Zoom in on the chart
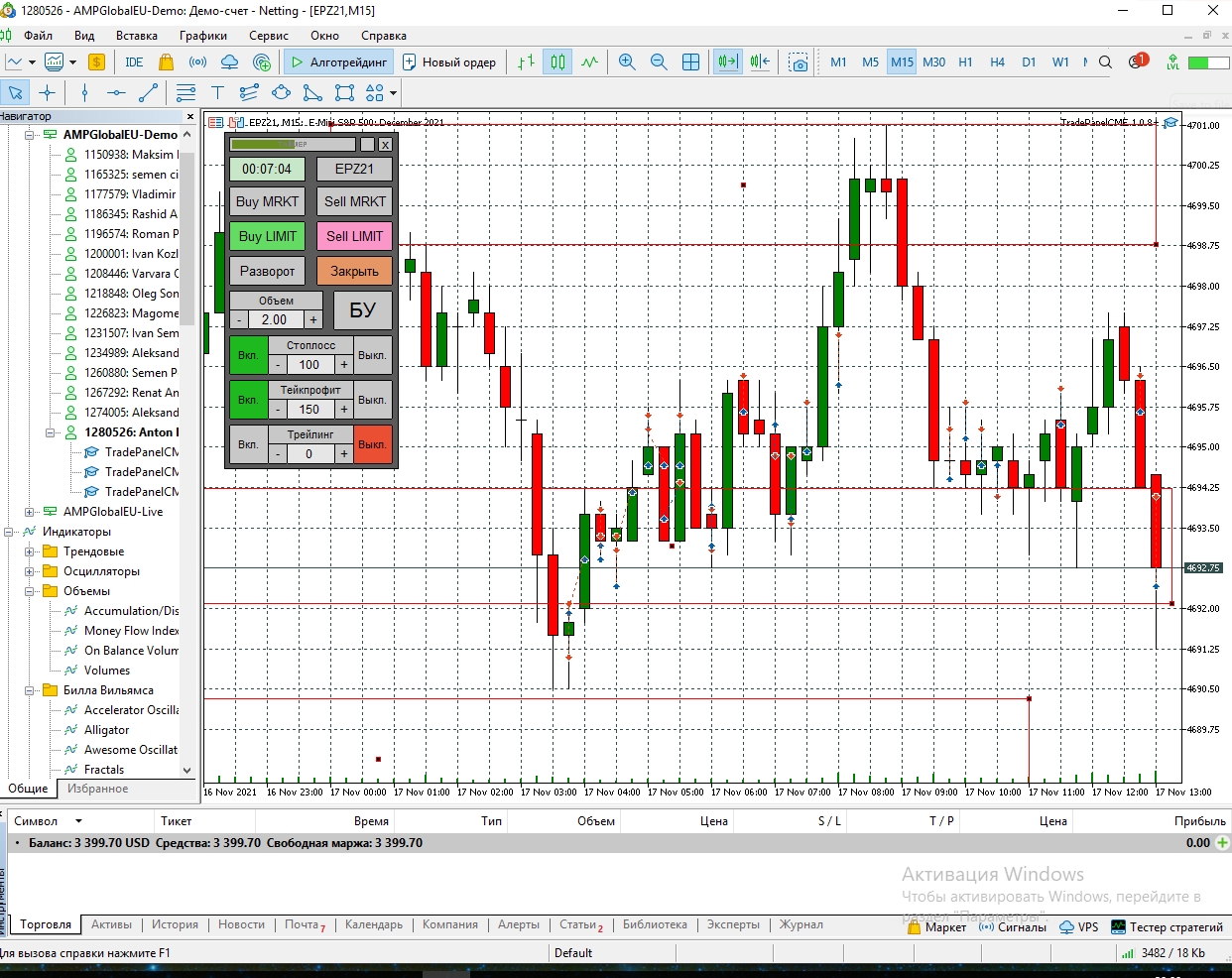Screen dimensions: 1232x978 pyautogui.click(x=627, y=61)
